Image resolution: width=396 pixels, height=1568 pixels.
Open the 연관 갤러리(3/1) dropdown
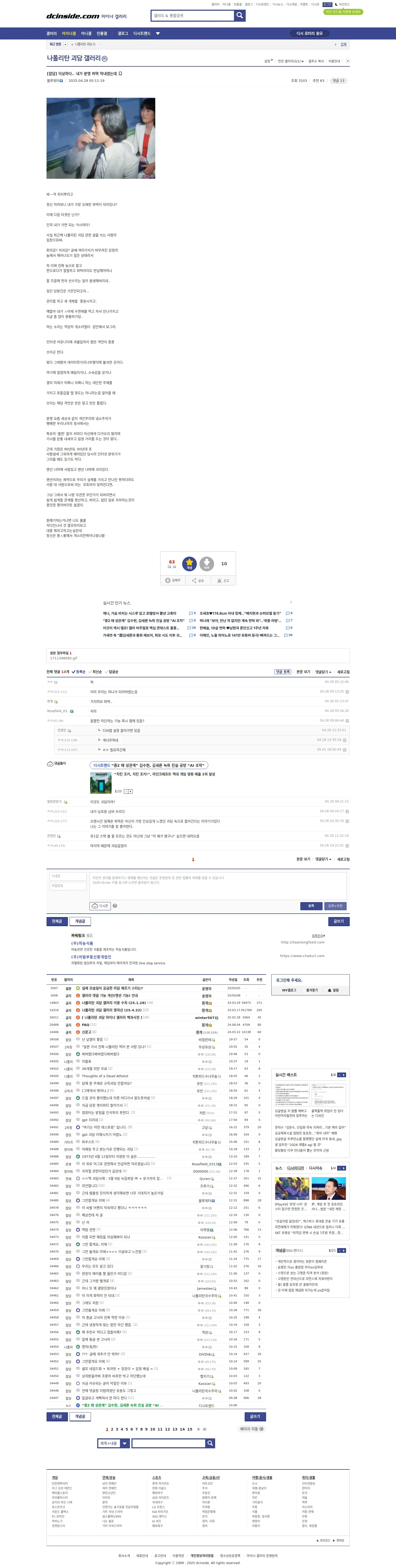(291, 61)
